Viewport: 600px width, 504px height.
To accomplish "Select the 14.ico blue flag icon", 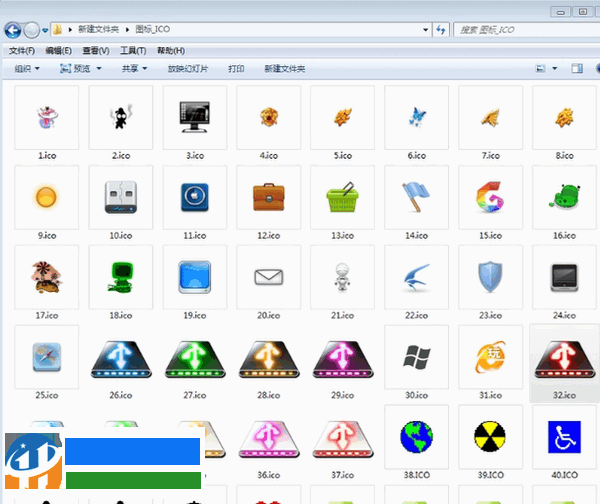I will pyautogui.click(x=416, y=197).
